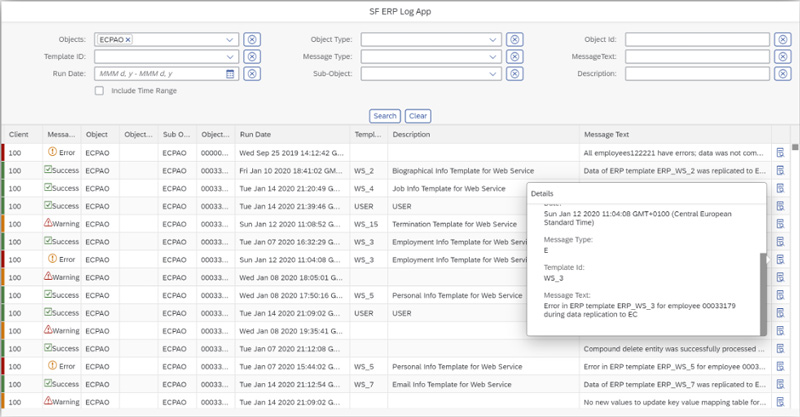Run the Search button
The width and height of the screenshot is (800, 417).
pos(385,116)
